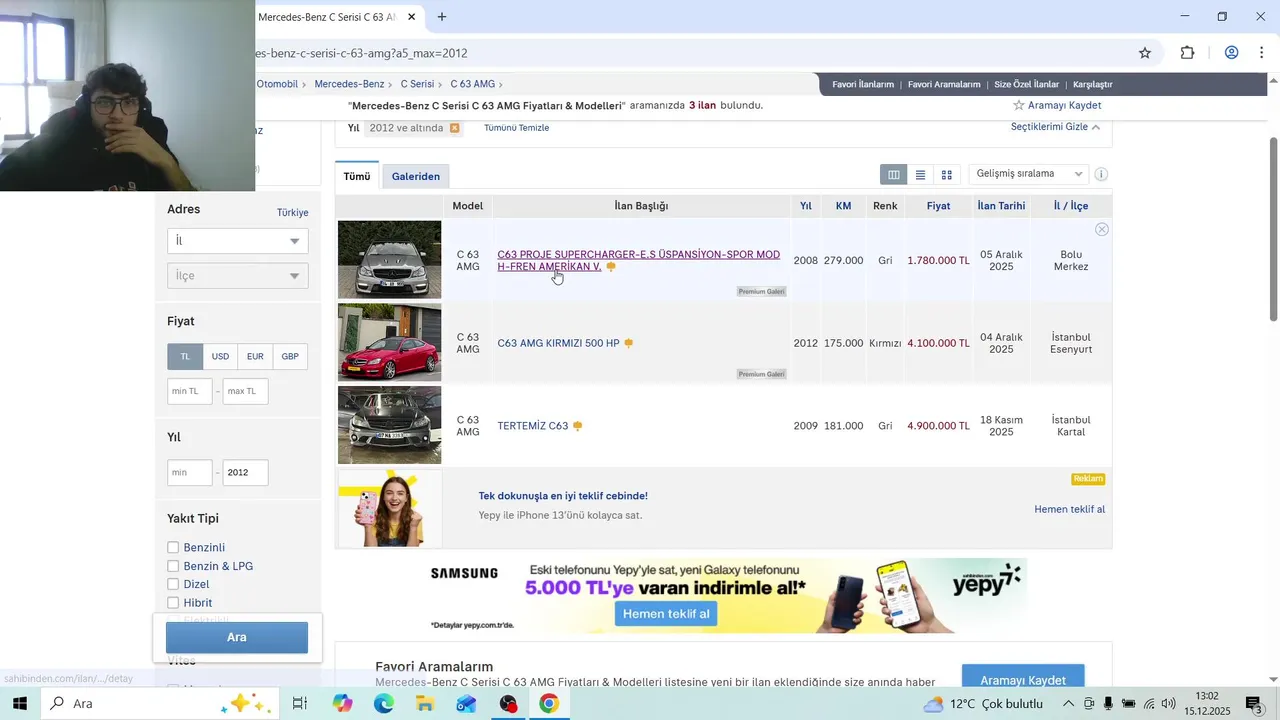The width and height of the screenshot is (1280, 720).
Task: Open the Chrome extensions puzzle icon
Action: [x=1188, y=53]
